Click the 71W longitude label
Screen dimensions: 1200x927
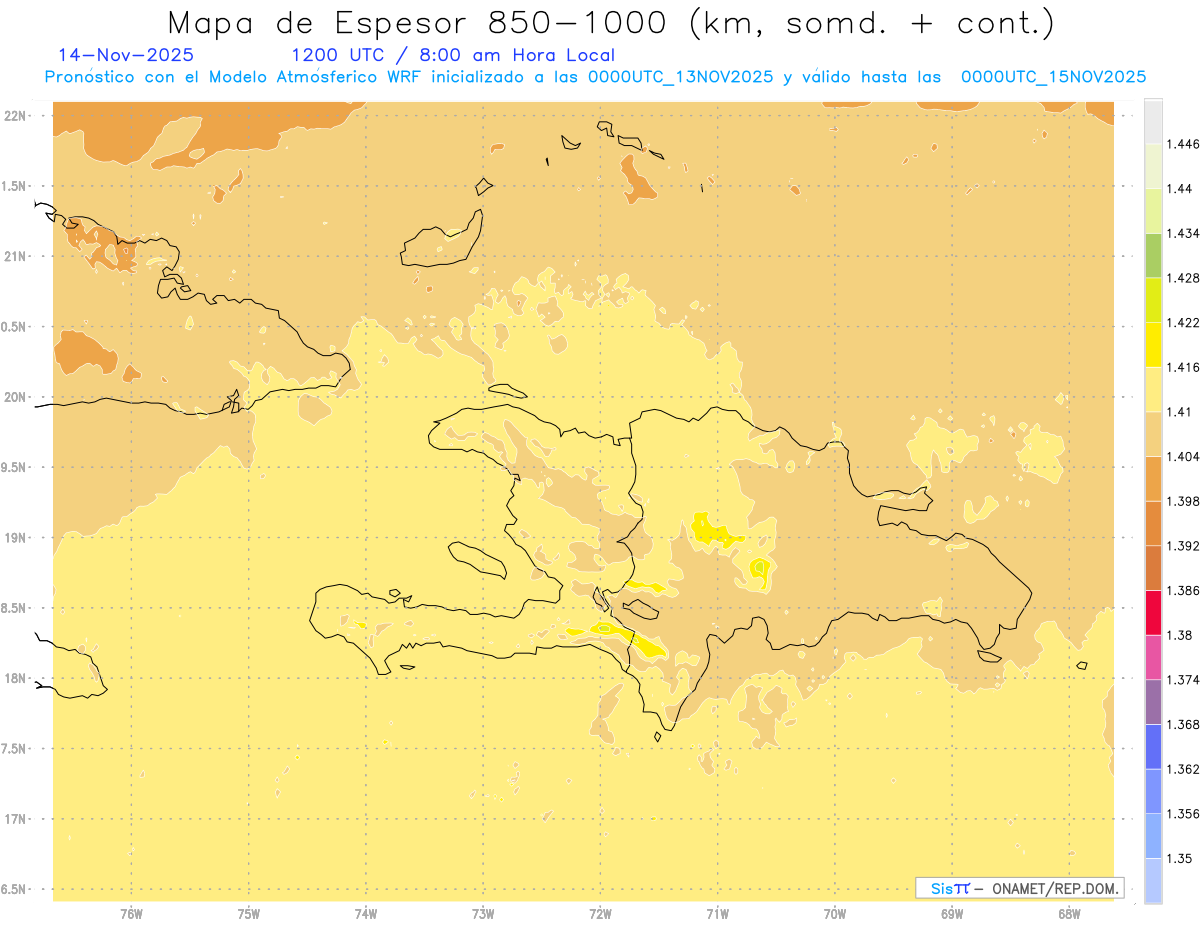(x=717, y=914)
